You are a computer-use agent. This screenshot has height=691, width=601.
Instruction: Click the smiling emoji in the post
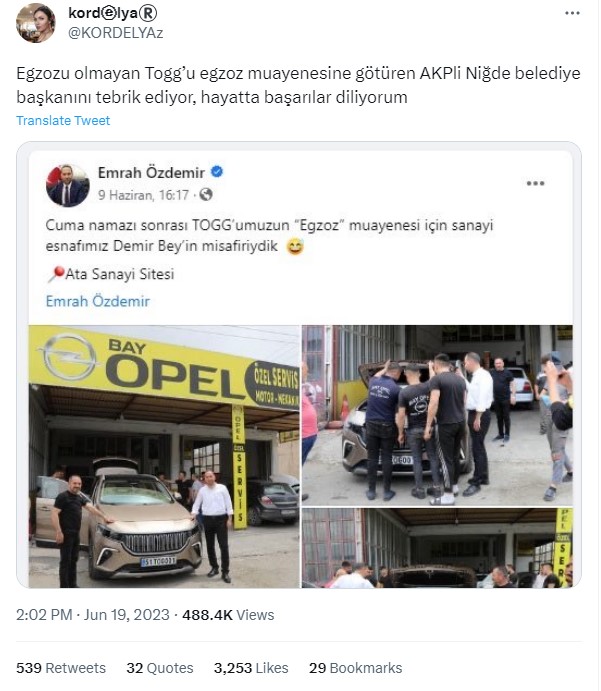[x=295, y=246]
